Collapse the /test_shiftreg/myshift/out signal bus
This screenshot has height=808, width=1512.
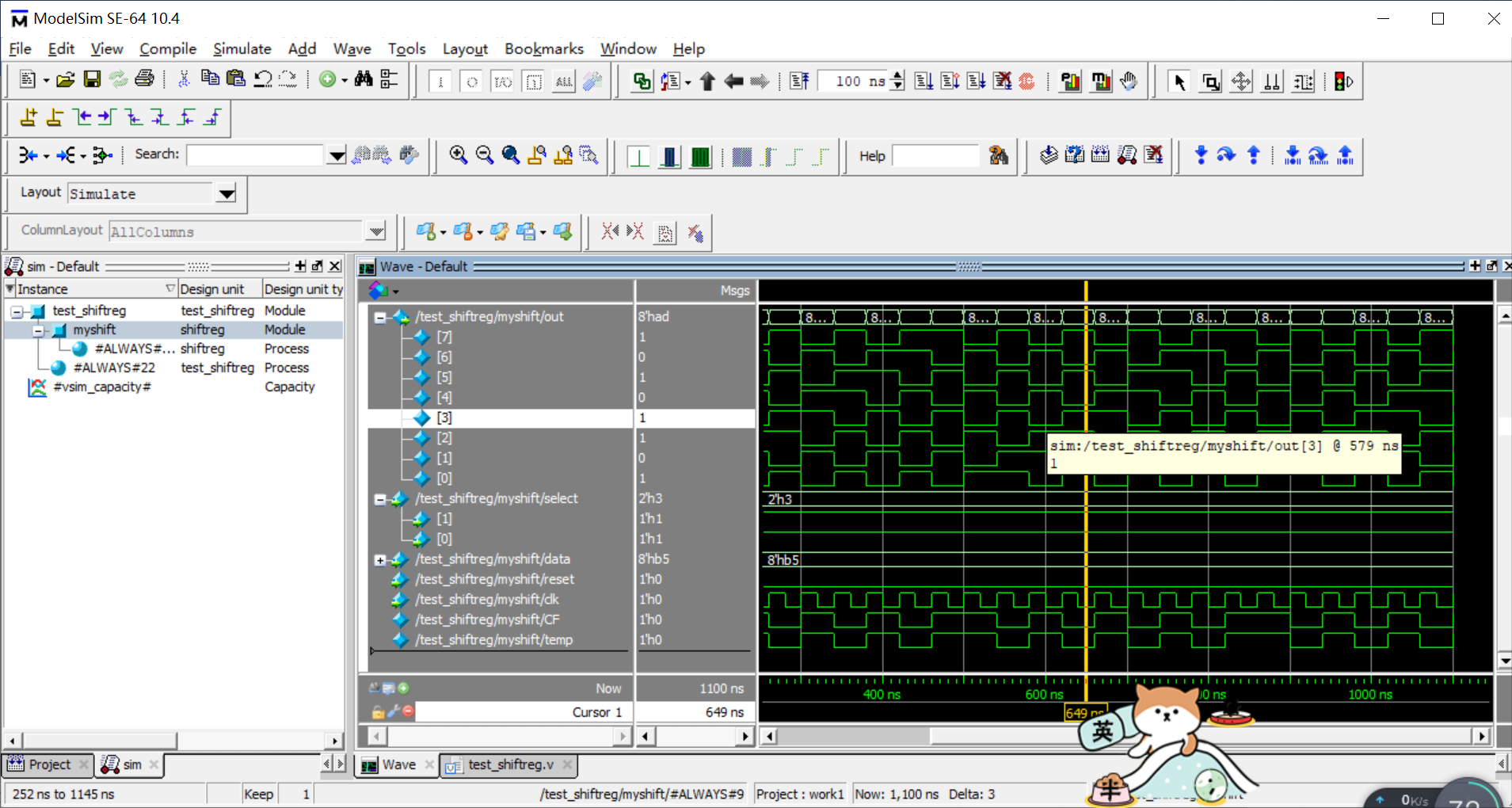[x=380, y=318]
